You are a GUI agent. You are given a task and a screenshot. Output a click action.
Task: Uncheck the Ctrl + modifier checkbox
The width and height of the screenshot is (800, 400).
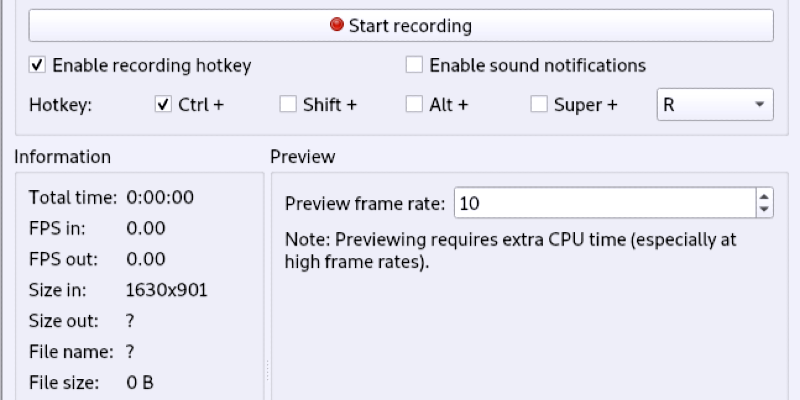click(164, 104)
